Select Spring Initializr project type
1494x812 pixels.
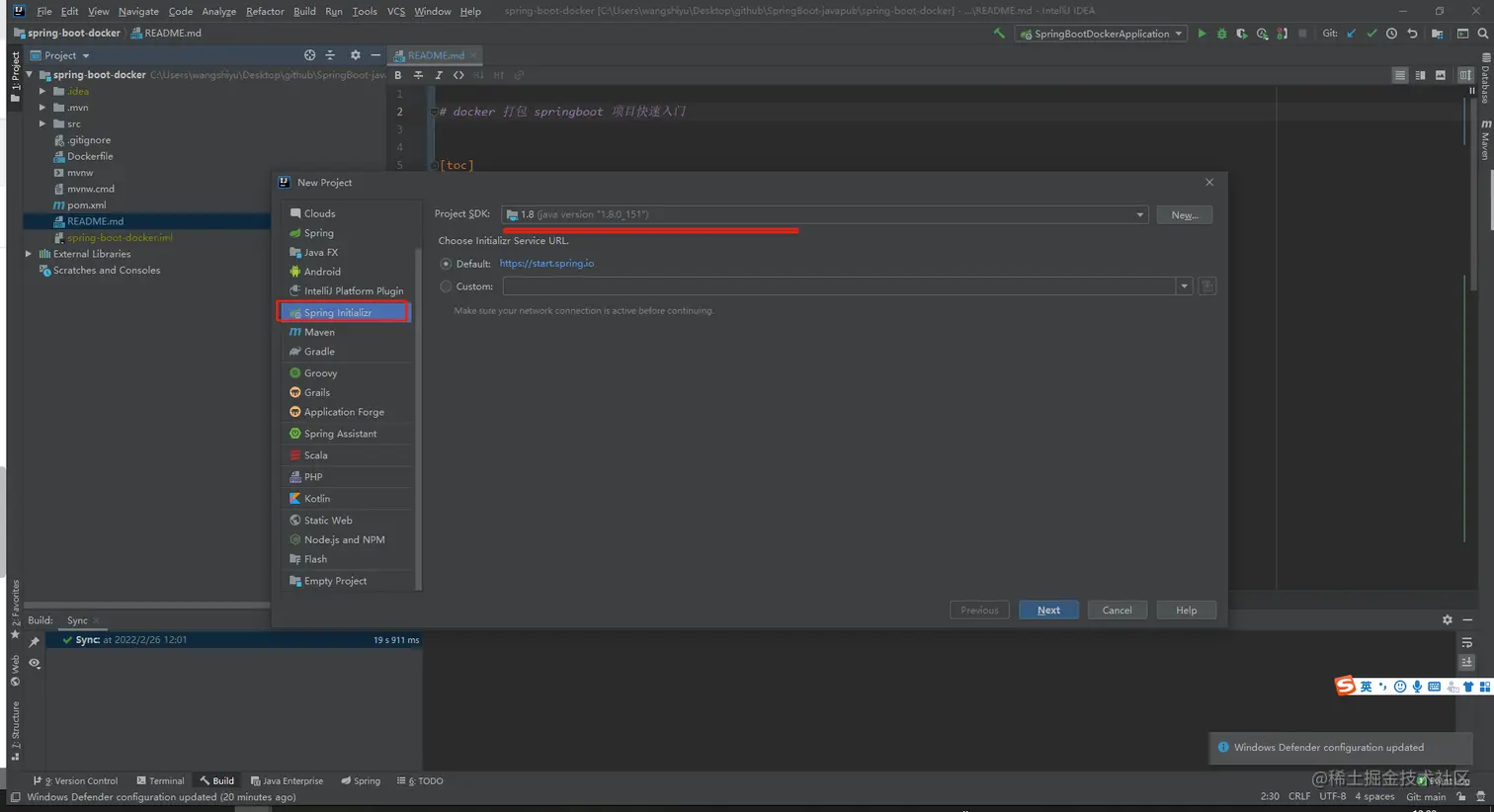tap(344, 312)
